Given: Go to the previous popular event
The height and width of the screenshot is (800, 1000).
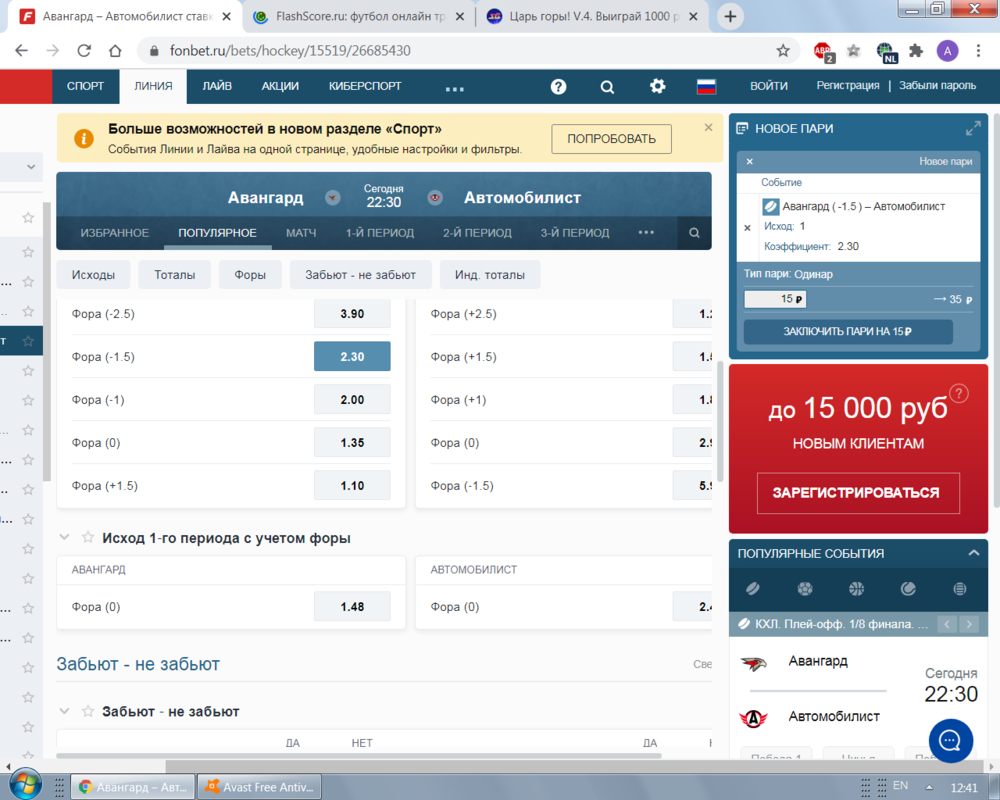Looking at the screenshot, I should point(947,624).
